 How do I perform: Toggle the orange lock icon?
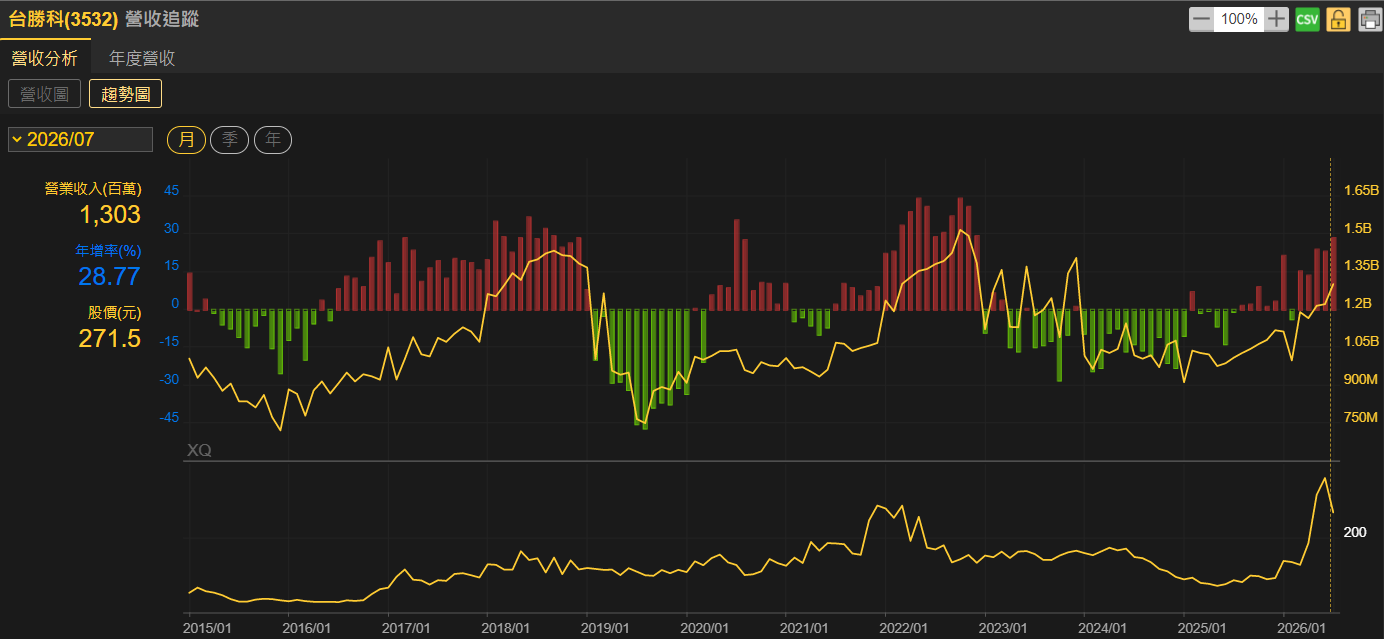1338,19
